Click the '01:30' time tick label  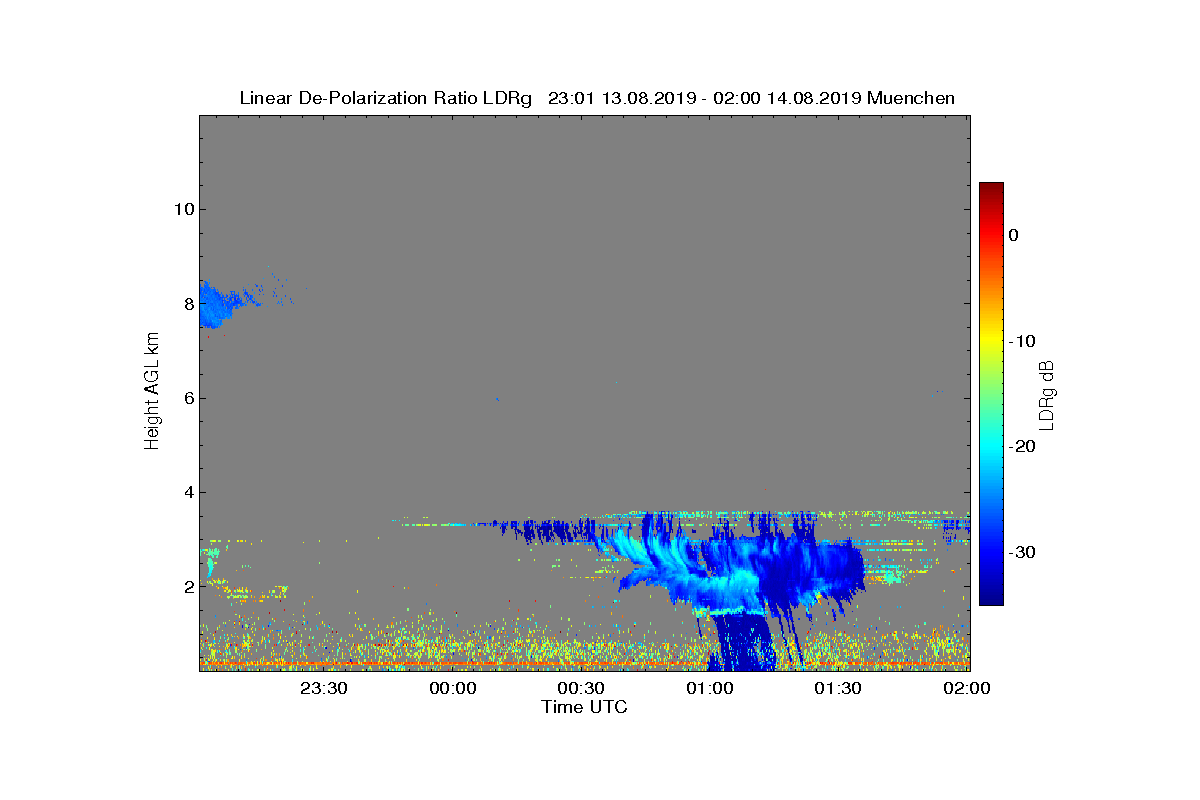(x=839, y=688)
